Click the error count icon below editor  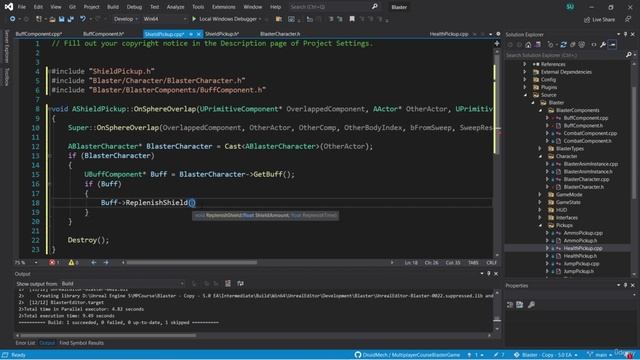[52, 262]
